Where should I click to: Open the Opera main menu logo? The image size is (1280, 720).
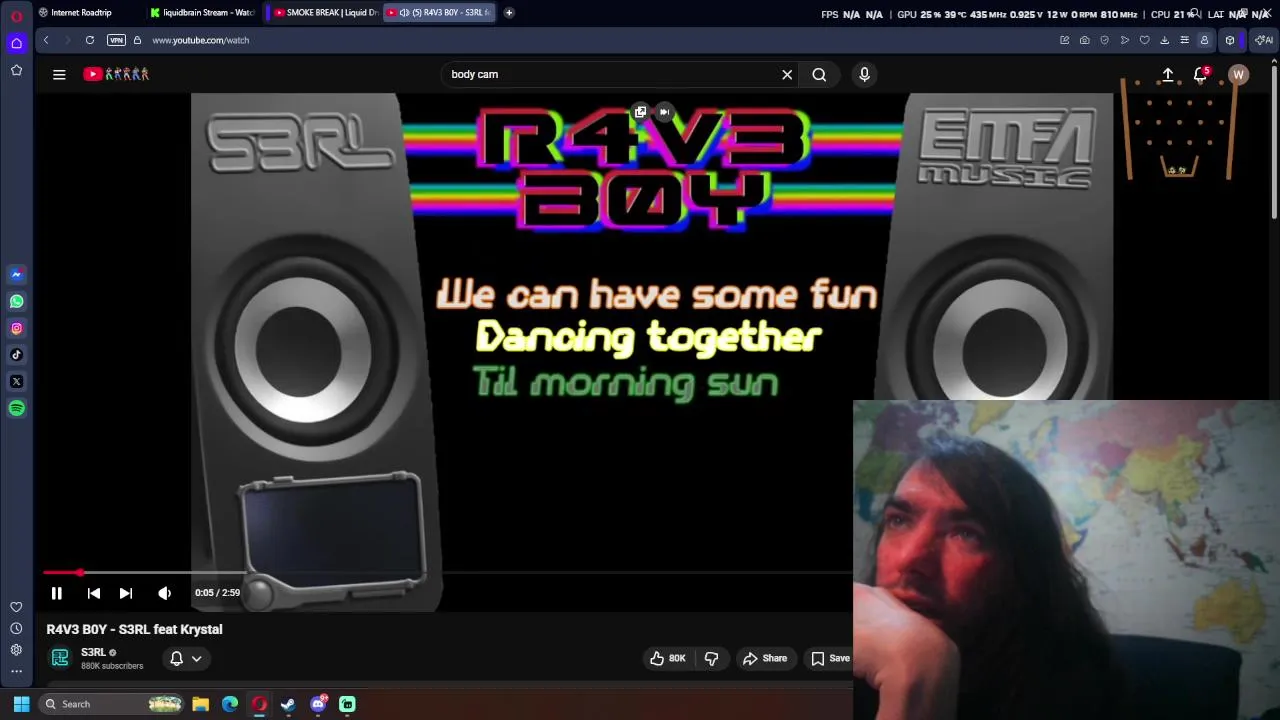(16, 15)
